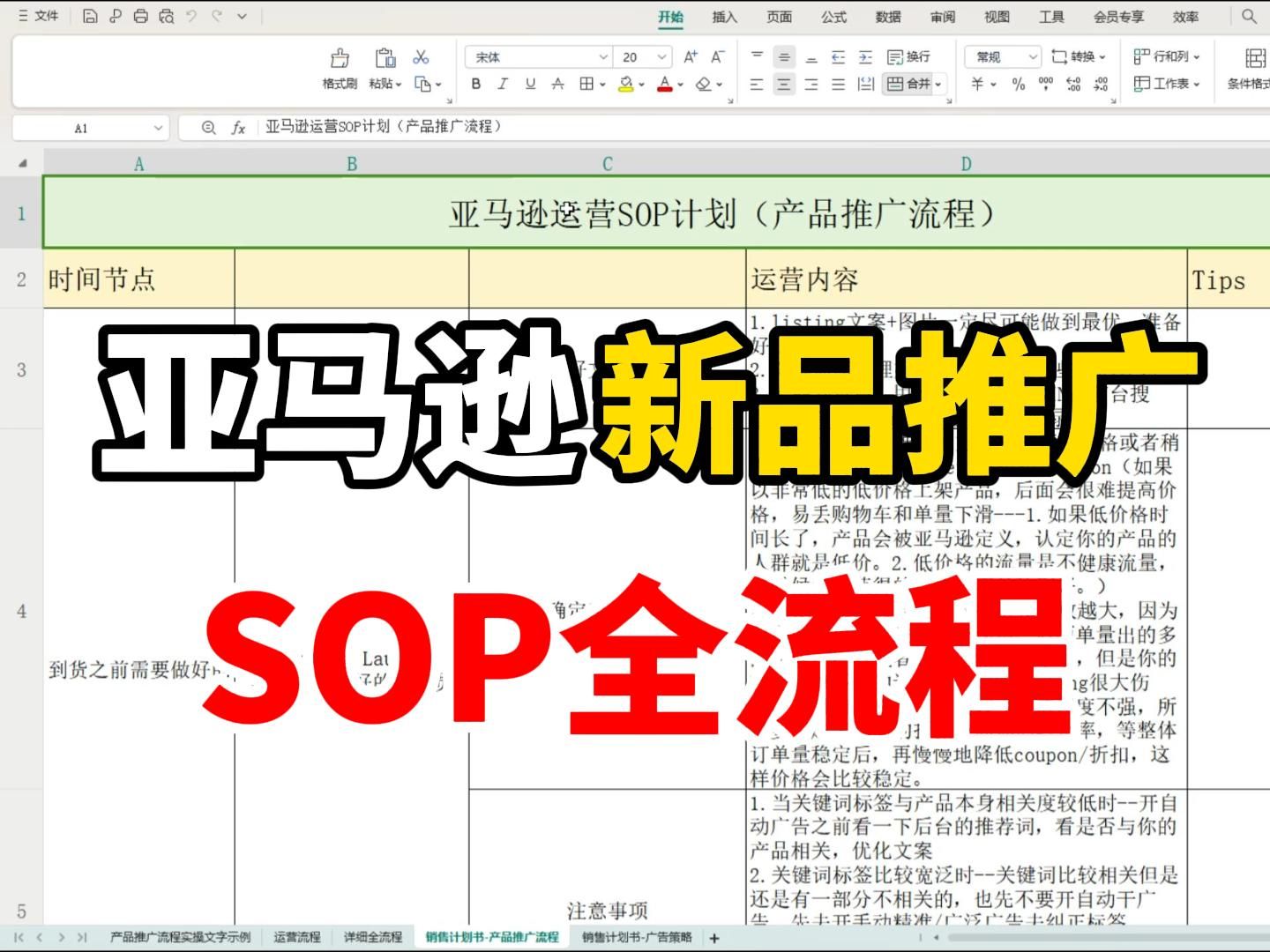Click the Distributed alignment icon
This screenshot has width=1270, height=952.
866,84
